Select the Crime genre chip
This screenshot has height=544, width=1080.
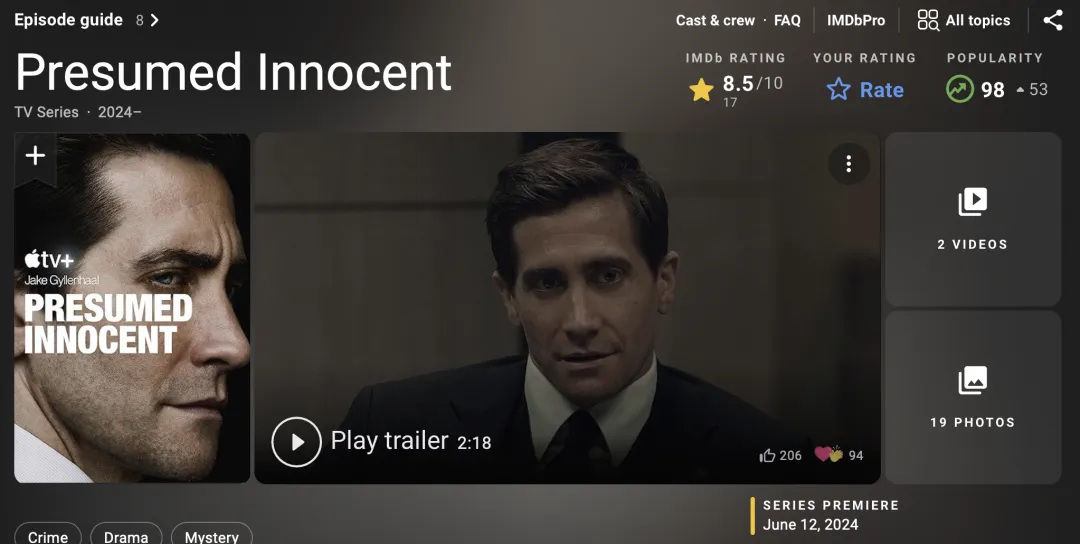point(48,535)
